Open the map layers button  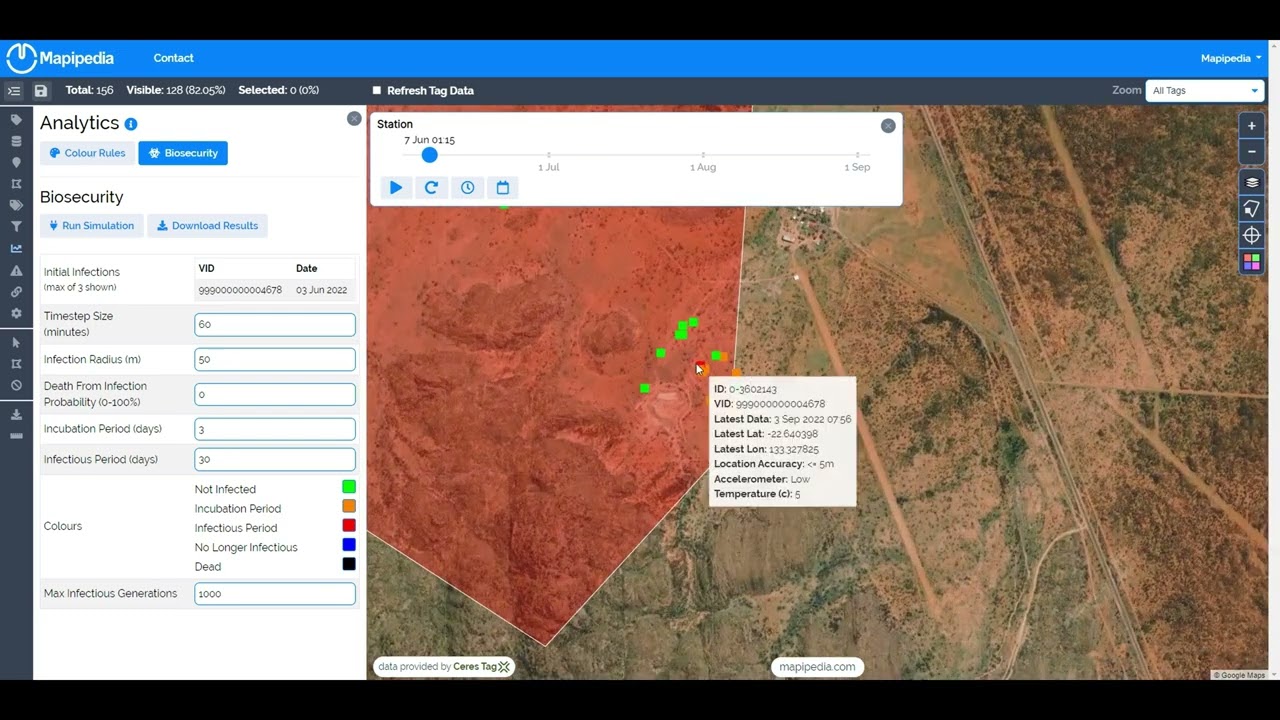[1251, 183]
